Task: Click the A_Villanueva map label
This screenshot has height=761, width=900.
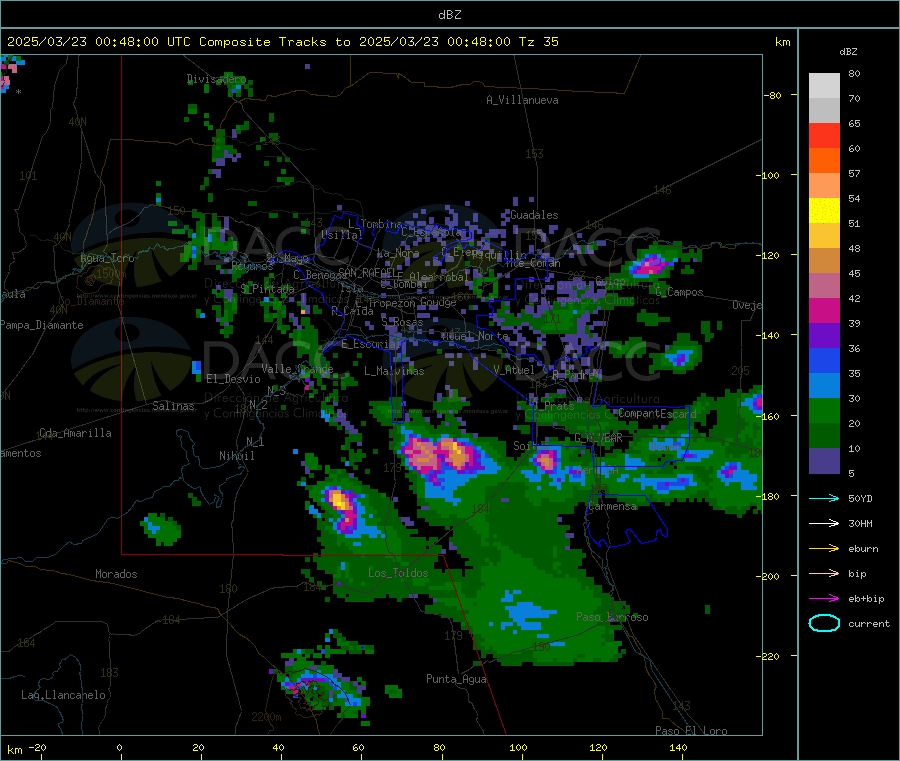Action: 522,100
